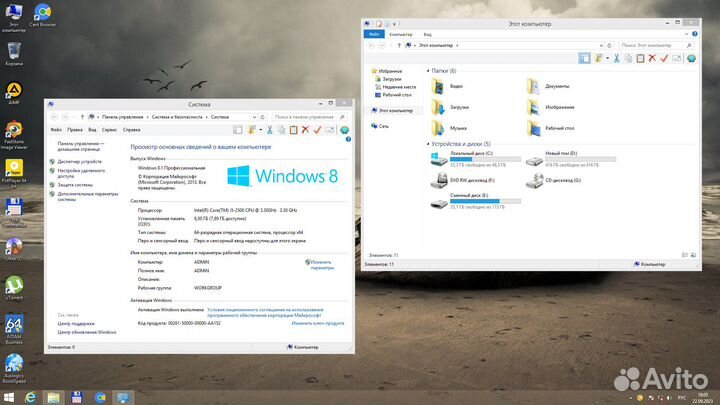Switch to the Вид ribbon tab
The image size is (720, 405).
coord(428,34)
